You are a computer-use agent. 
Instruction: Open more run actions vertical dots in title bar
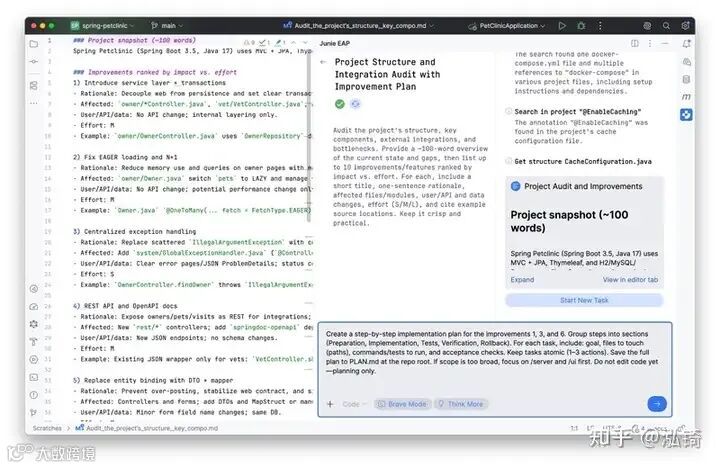600,26
